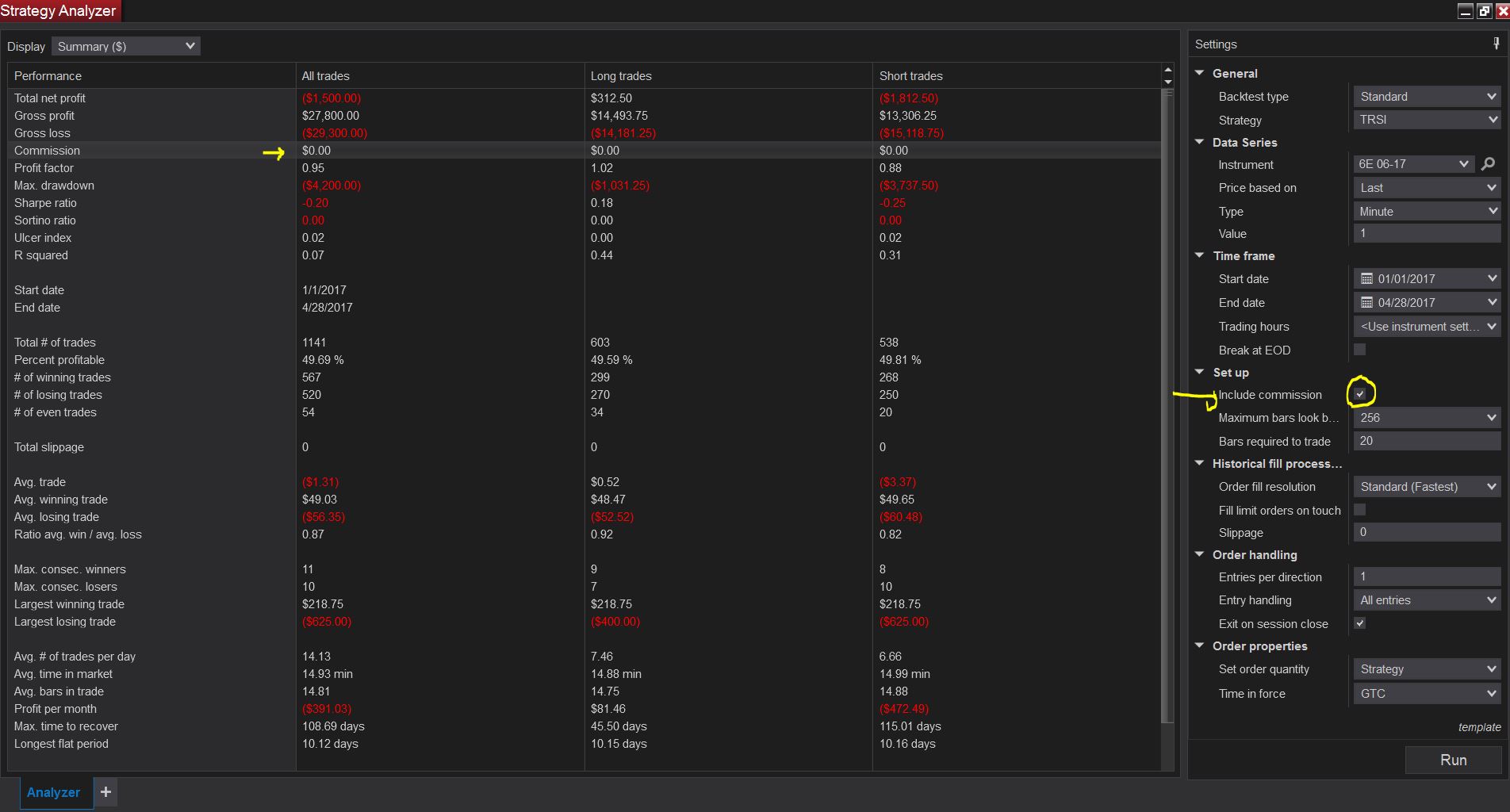Disable the Include commission checkbox
This screenshot has width=1510, height=812.
[1360, 394]
